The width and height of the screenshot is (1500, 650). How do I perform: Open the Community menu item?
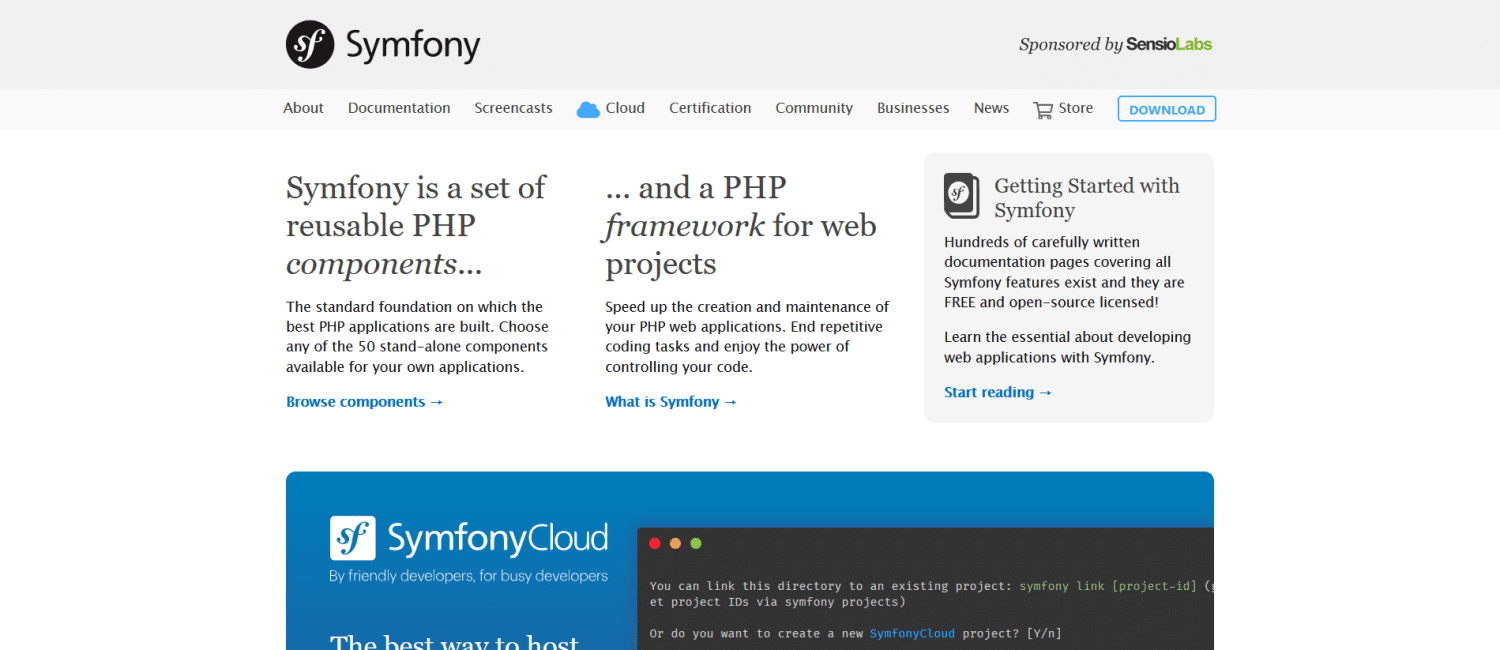click(813, 108)
